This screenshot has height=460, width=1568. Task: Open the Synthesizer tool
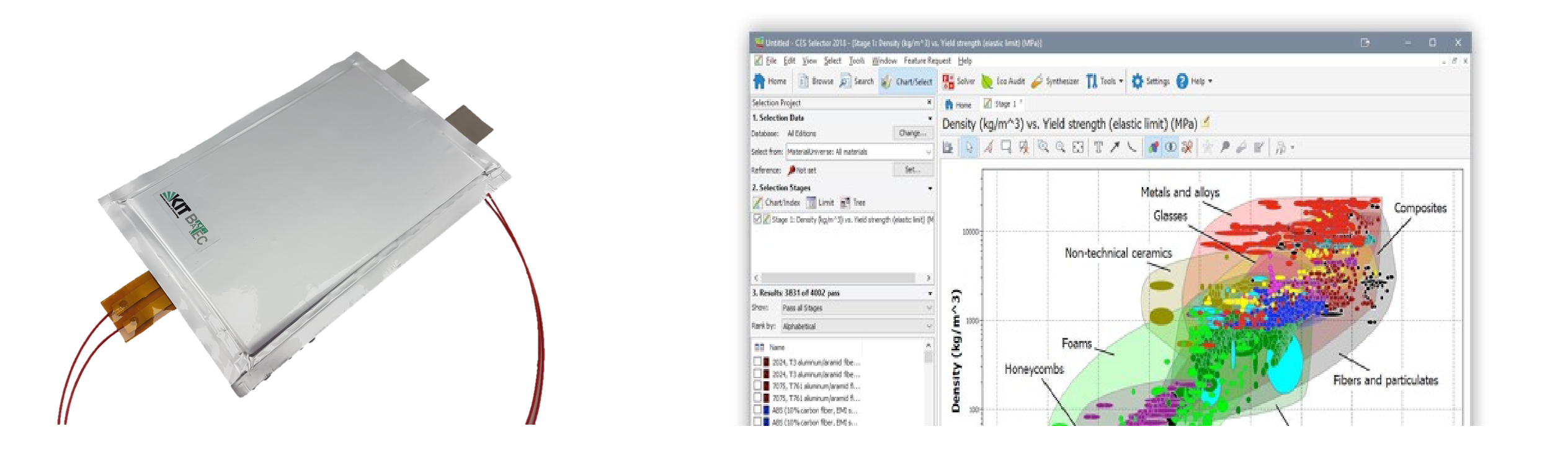1054,81
